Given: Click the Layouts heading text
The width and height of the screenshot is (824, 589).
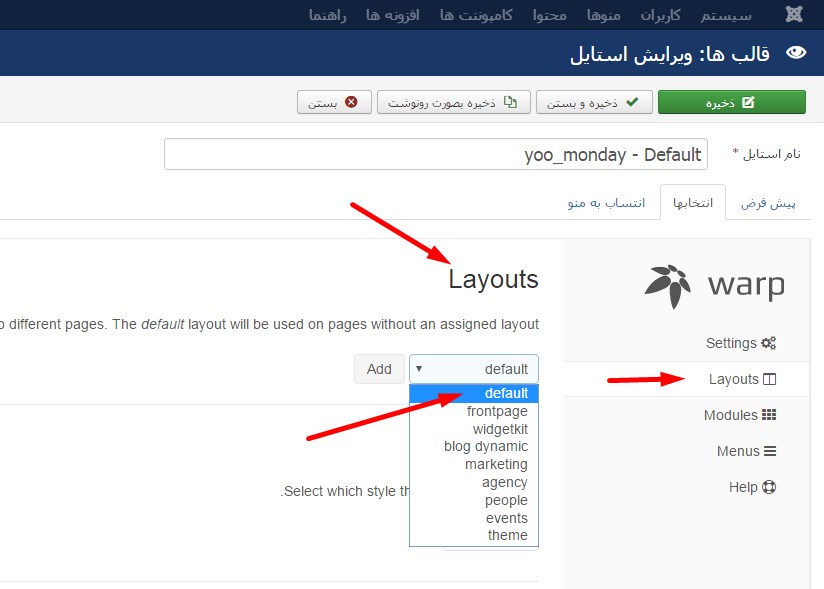Looking at the screenshot, I should (x=493, y=279).
